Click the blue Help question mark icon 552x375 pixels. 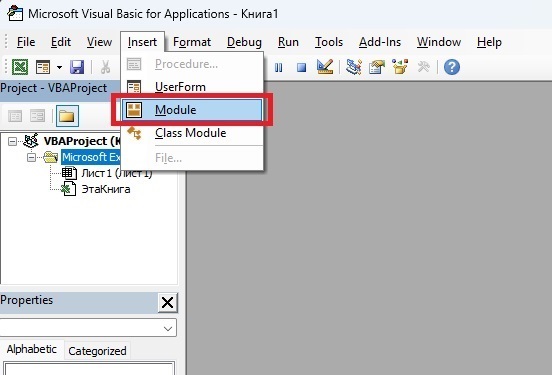pyautogui.click(x=452, y=67)
